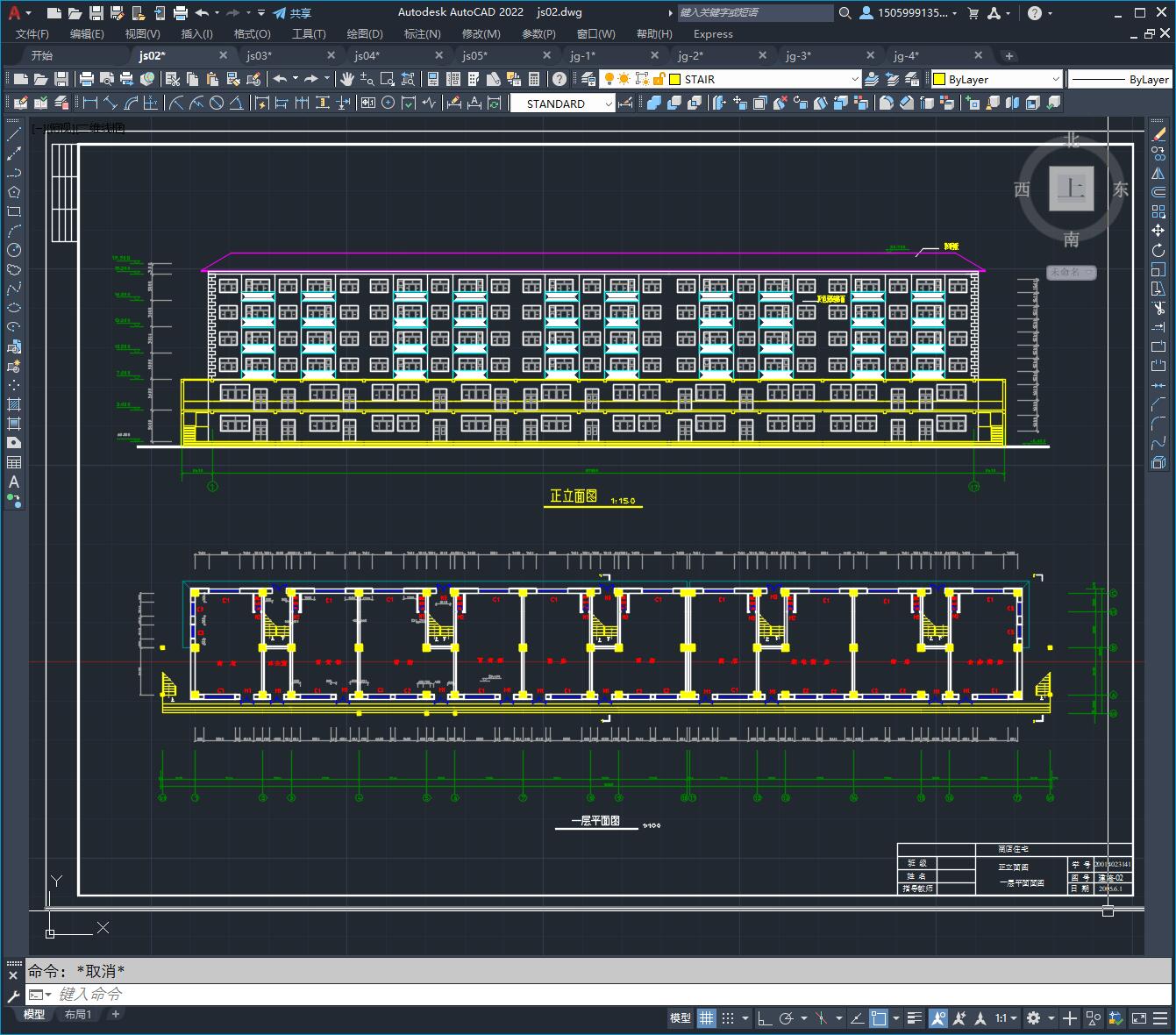Toggle lineweight display in status bar

click(x=915, y=1018)
